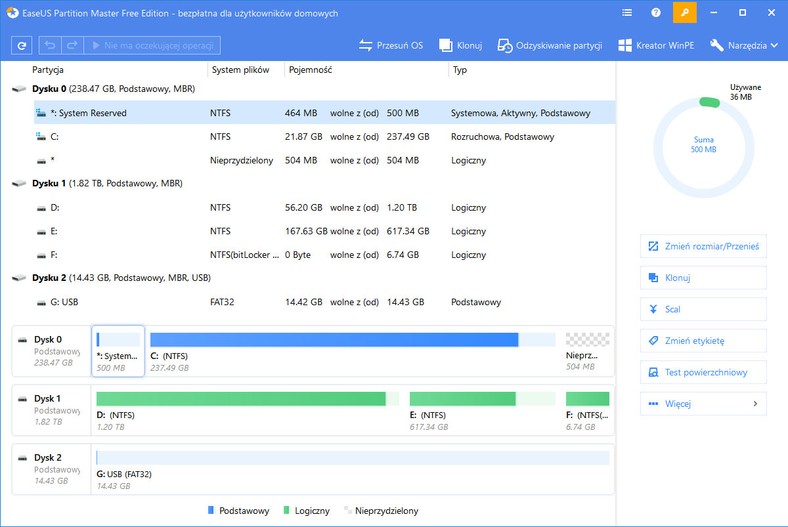Select the E: (NTFS) bar in the Dysk 1 map
Image resolution: width=788 pixels, height=527 pixels.
click(x=482, y=399)
